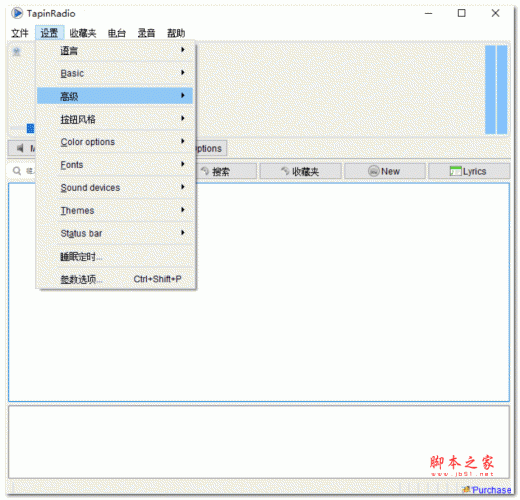
Task: Open the 录音 menu
Action: 146,33
